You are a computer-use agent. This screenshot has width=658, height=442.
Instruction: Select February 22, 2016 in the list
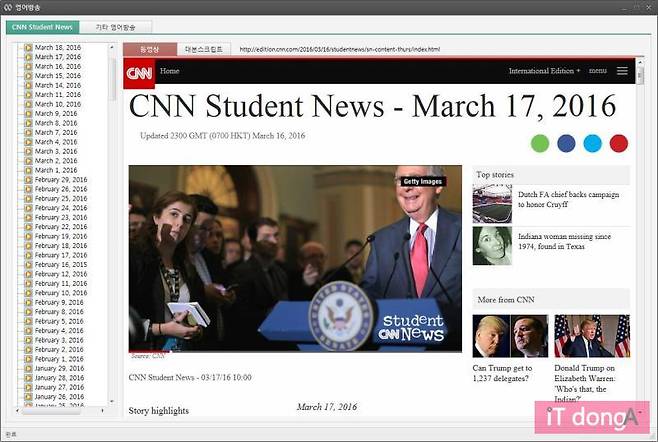[x=61, y=227]
